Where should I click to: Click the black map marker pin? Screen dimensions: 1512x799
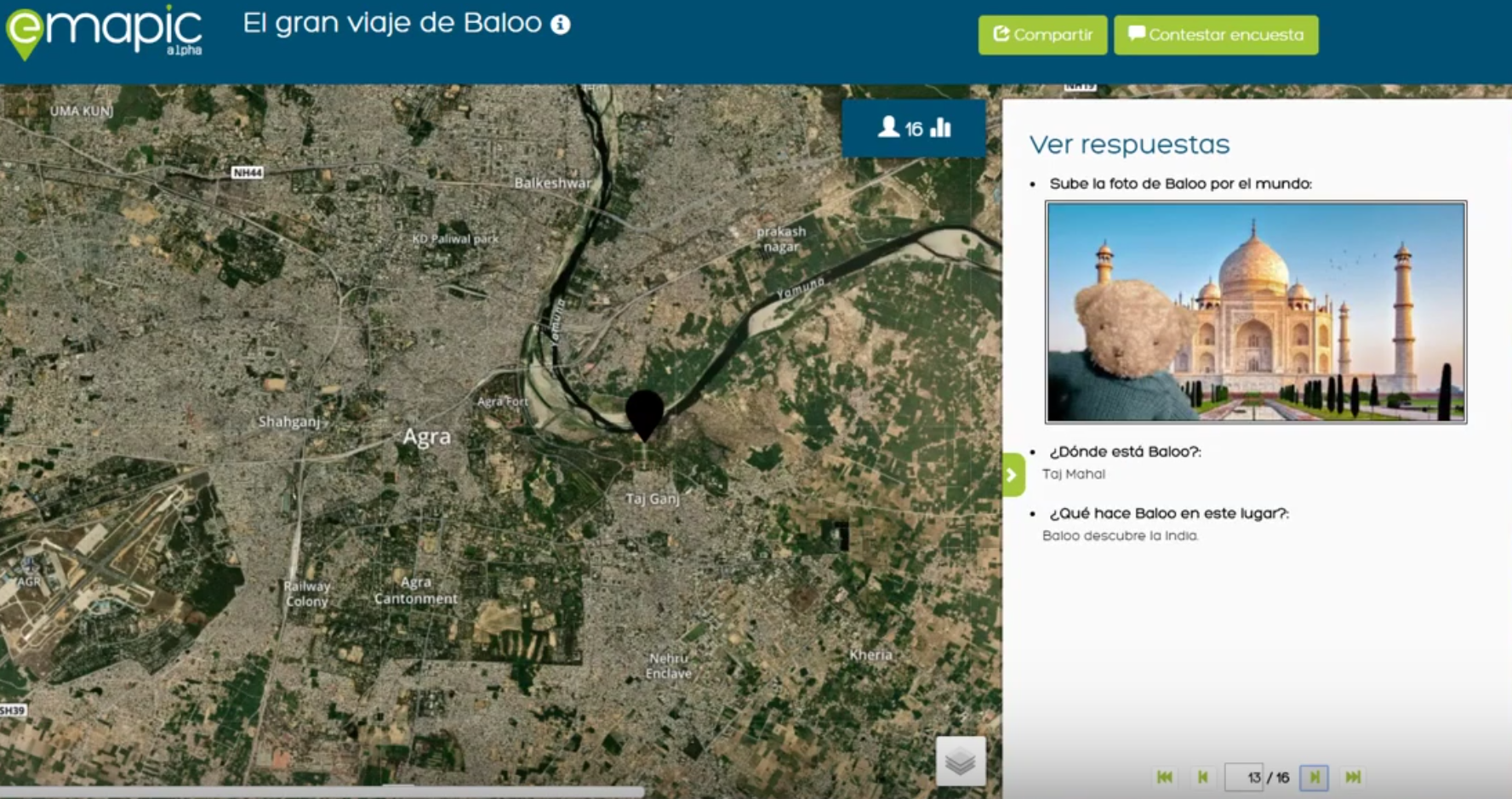[644, 415]
